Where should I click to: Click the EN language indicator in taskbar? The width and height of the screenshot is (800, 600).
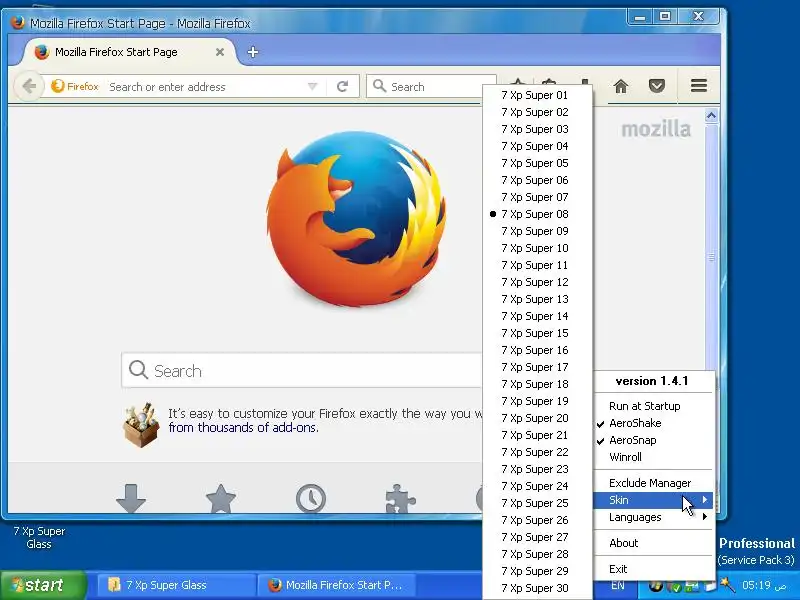pyautogui.click(x=617, y=585)
